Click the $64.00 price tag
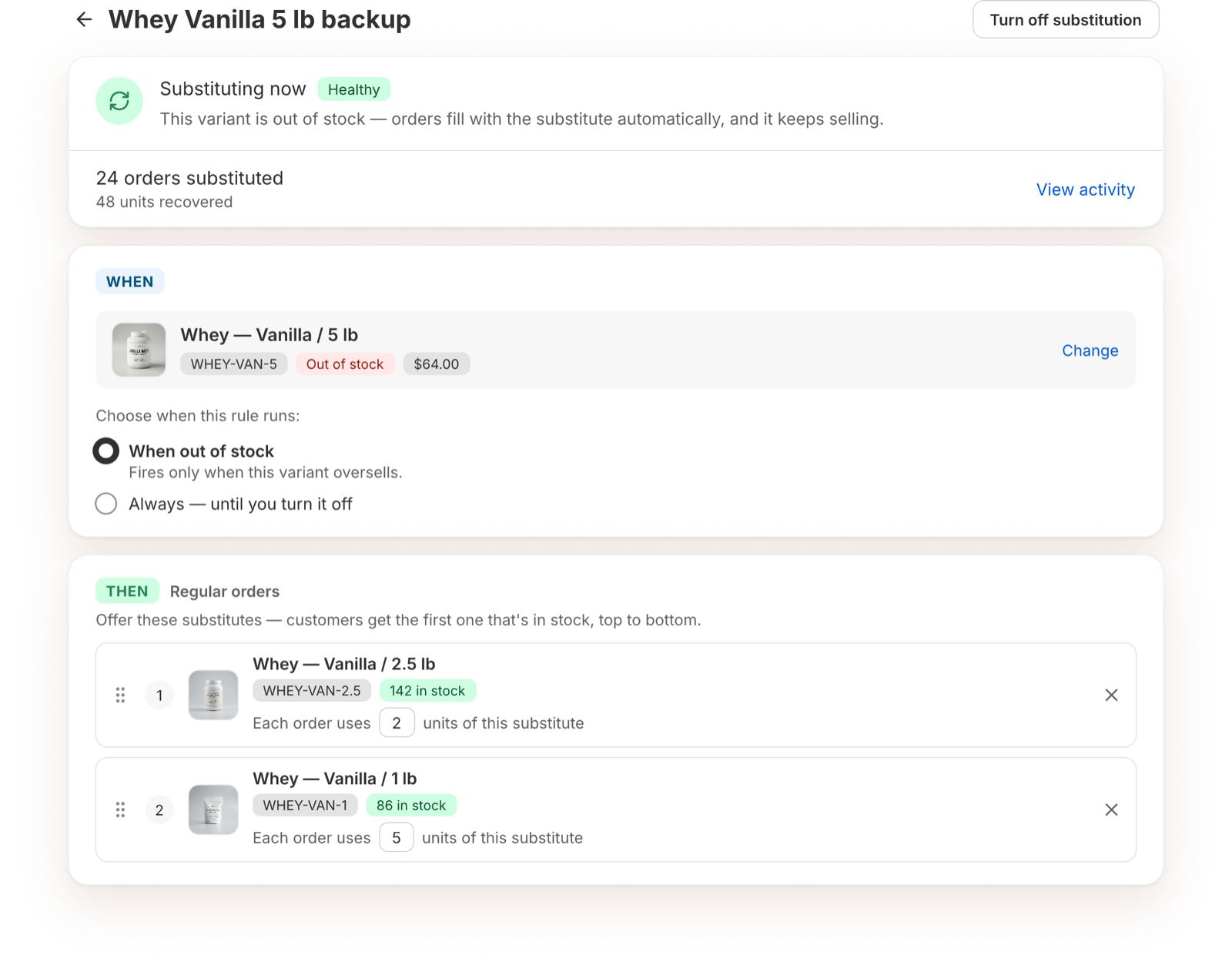The image size is (1232, 972). (x=437, y=364)
